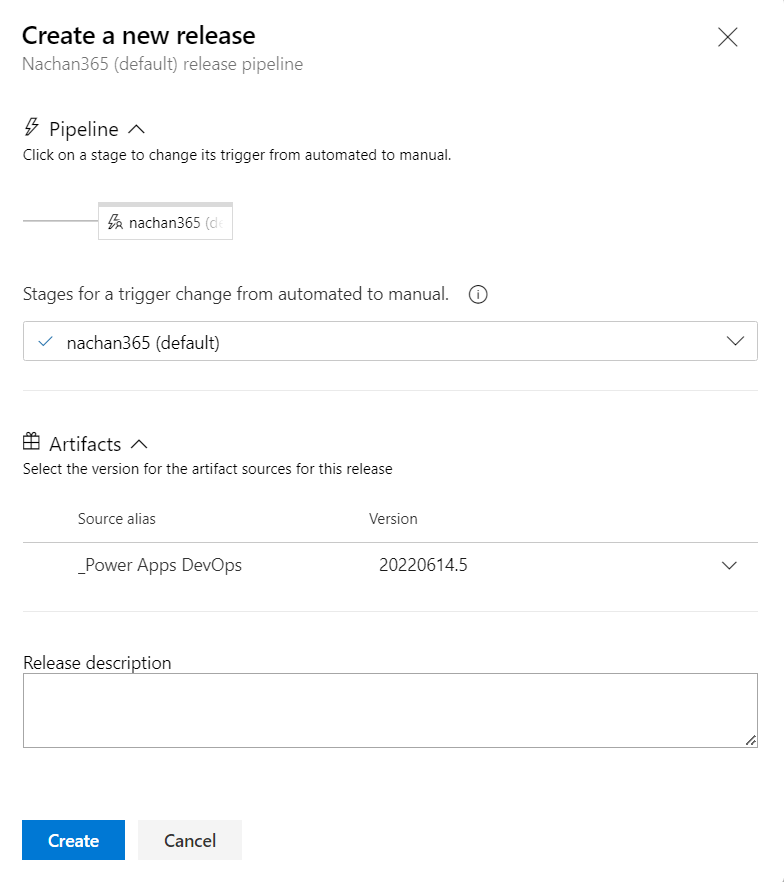Image resolution: width=784 pixels, height=882 pixels.
Task: Click the checkmark beside nachan365 (default)
Action: [45, 341]
